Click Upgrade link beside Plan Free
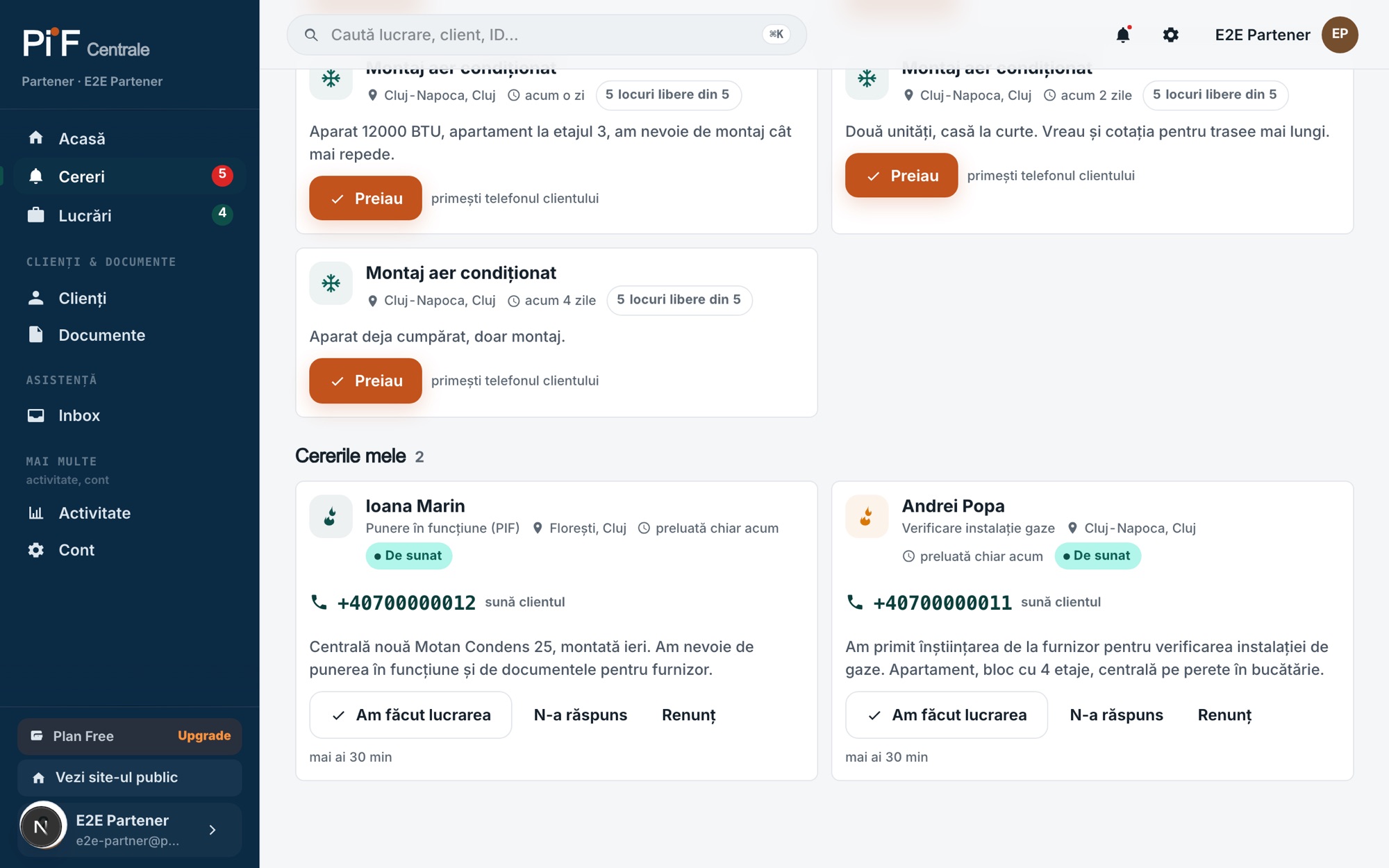This screenshot has width=1389, height=868. [204, 735]
